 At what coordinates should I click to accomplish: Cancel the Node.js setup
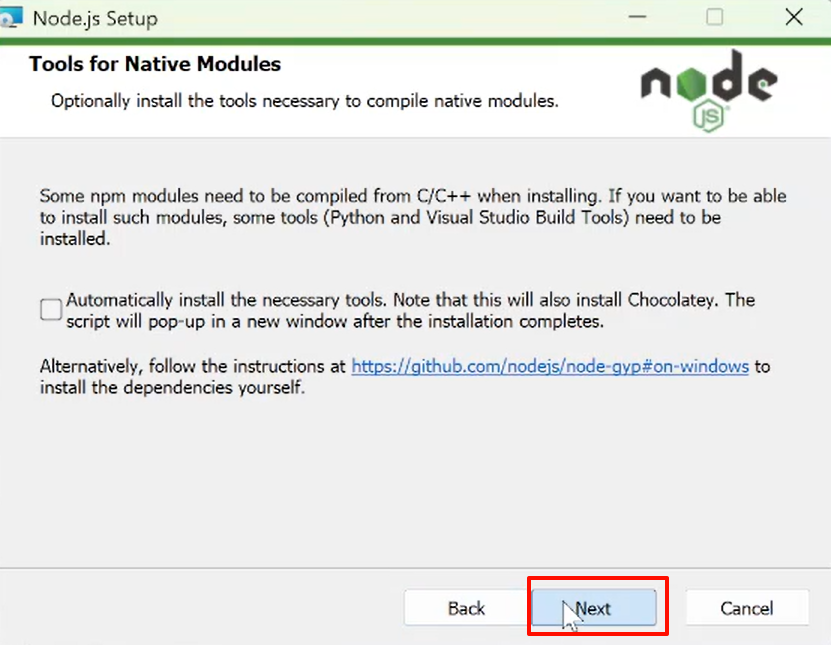(x=747, y=608)
